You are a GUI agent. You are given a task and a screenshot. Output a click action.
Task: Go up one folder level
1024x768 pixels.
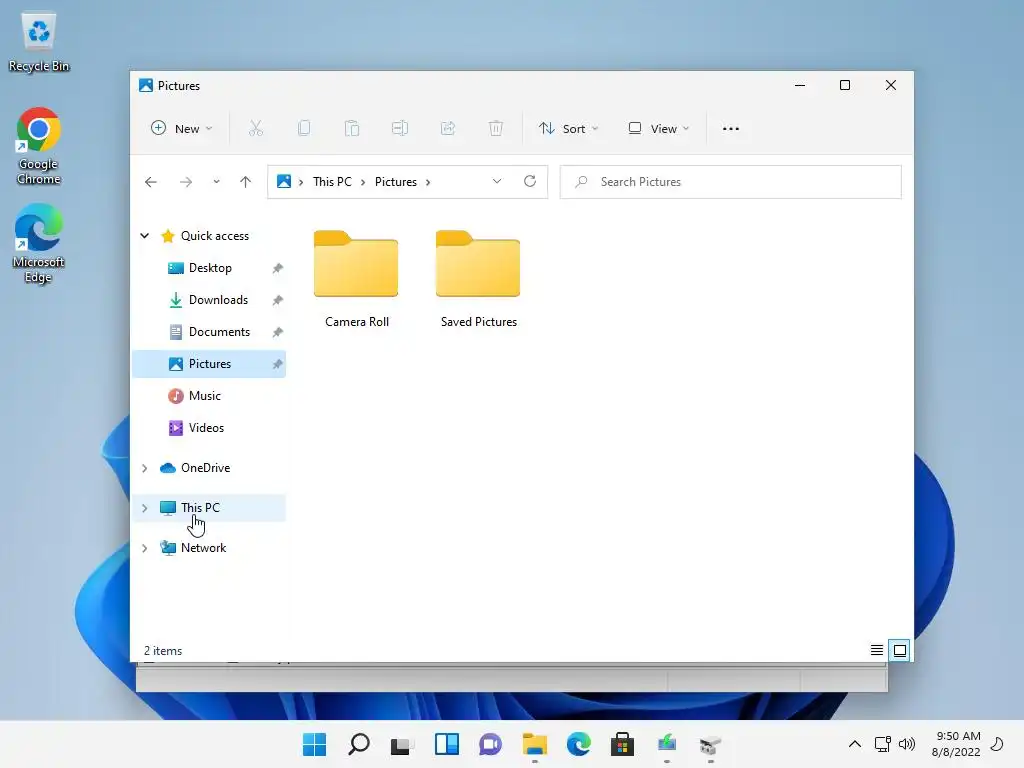(x=246, y=182)
